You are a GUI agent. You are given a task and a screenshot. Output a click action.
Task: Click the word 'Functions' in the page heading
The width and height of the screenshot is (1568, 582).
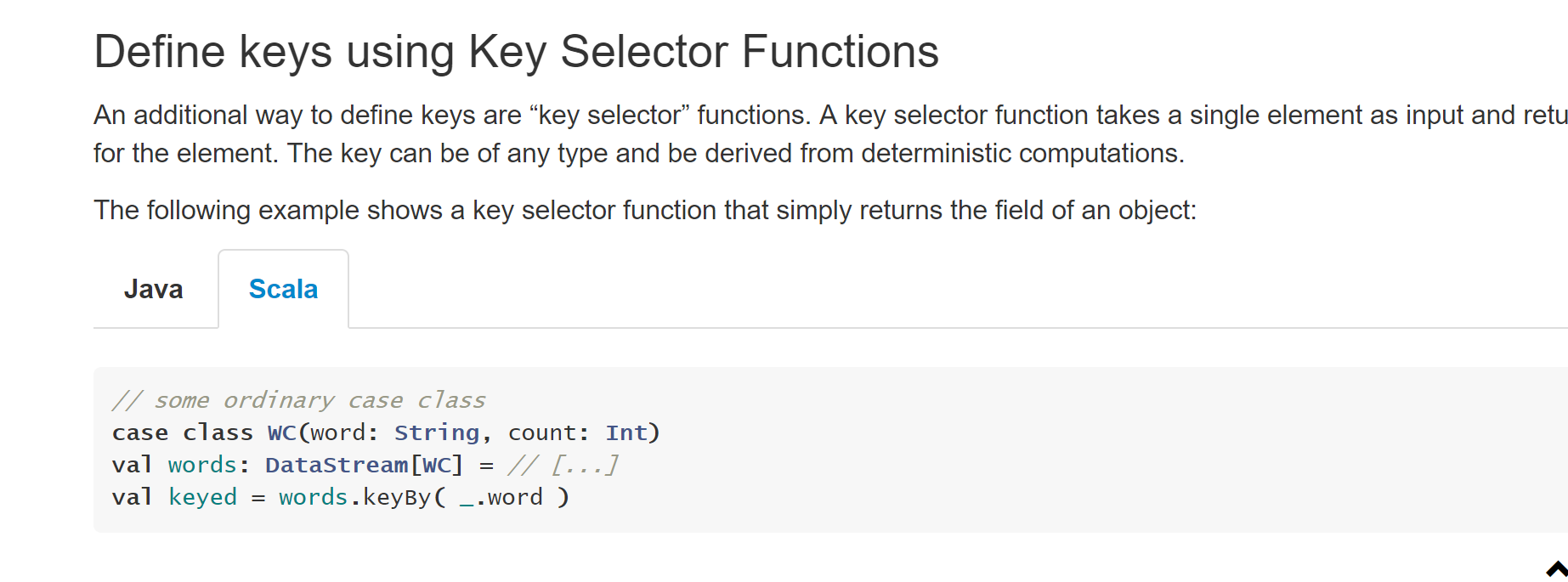841,52
